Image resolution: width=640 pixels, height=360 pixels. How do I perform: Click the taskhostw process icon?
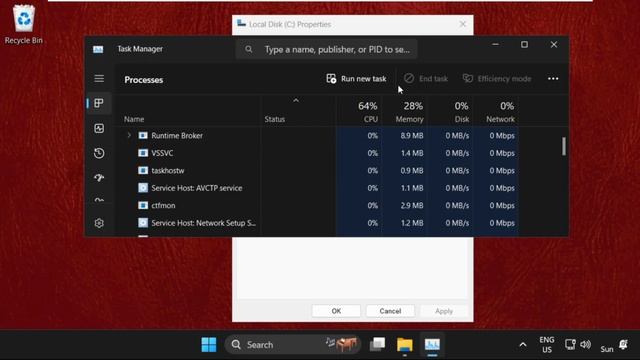pos(143,171)
